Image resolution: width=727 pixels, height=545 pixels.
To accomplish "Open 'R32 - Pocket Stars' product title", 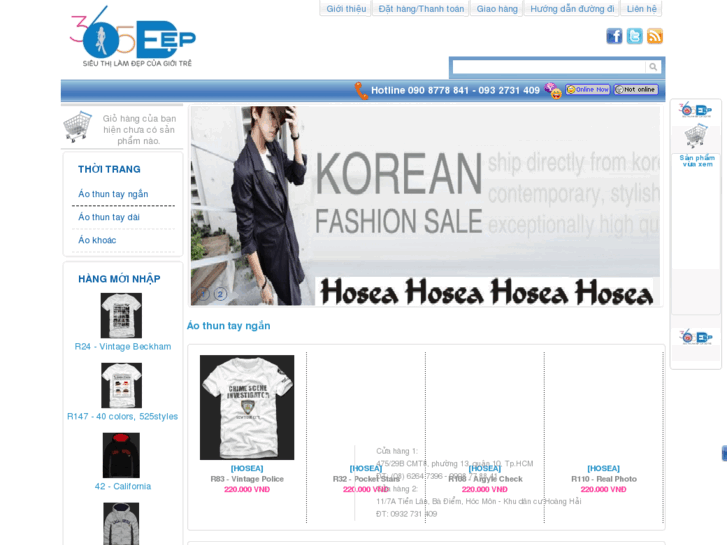I will point(366,479).
